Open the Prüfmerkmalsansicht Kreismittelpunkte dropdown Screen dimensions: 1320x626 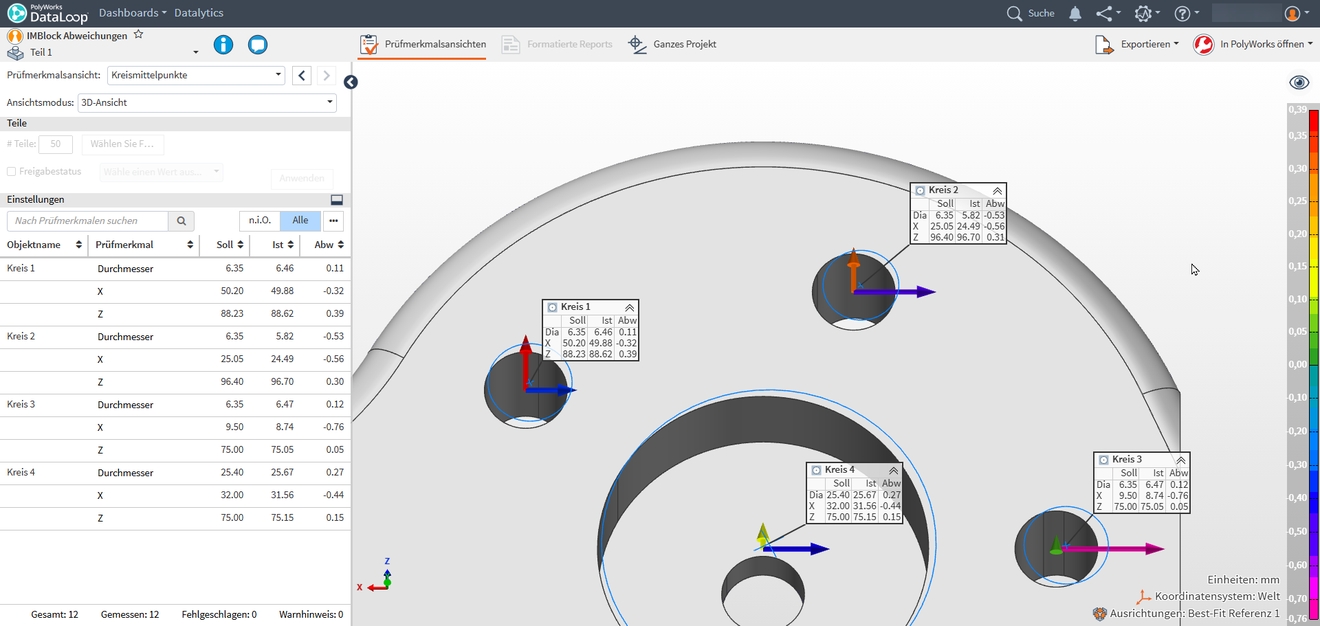coord(196,75)
